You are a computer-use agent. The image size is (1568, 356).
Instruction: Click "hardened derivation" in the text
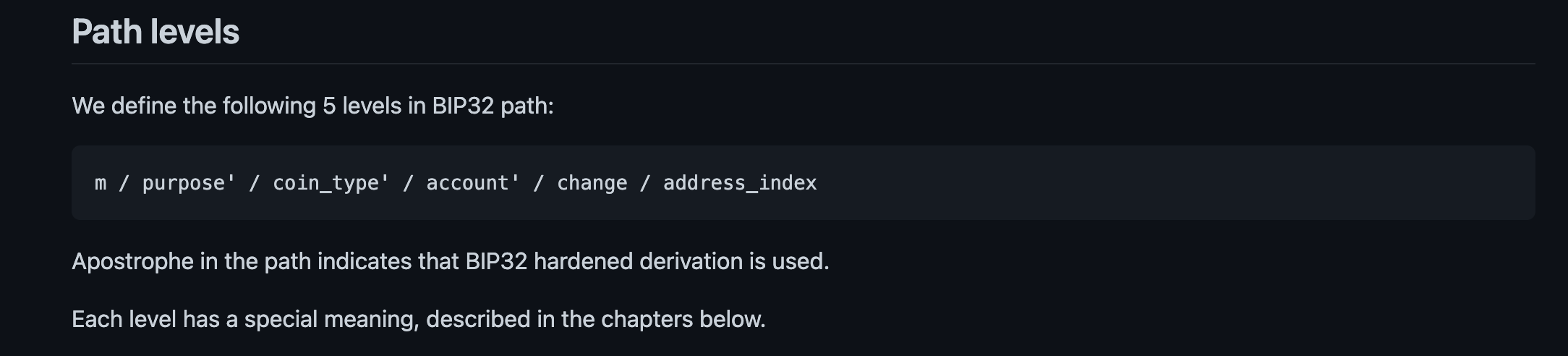[638, 260]
